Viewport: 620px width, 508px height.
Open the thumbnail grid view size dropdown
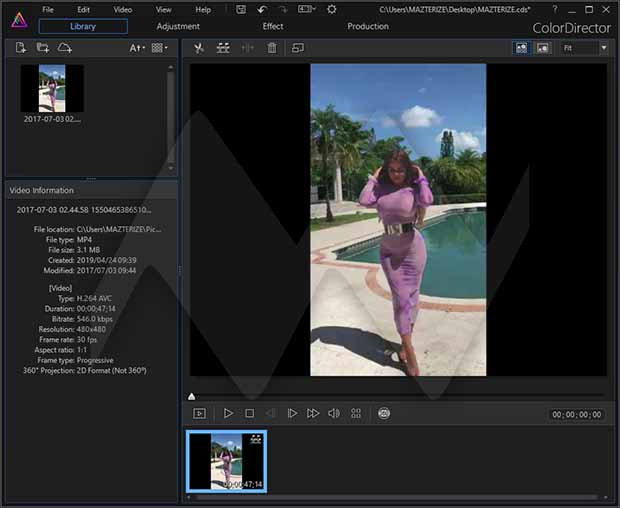coord(159,48)
